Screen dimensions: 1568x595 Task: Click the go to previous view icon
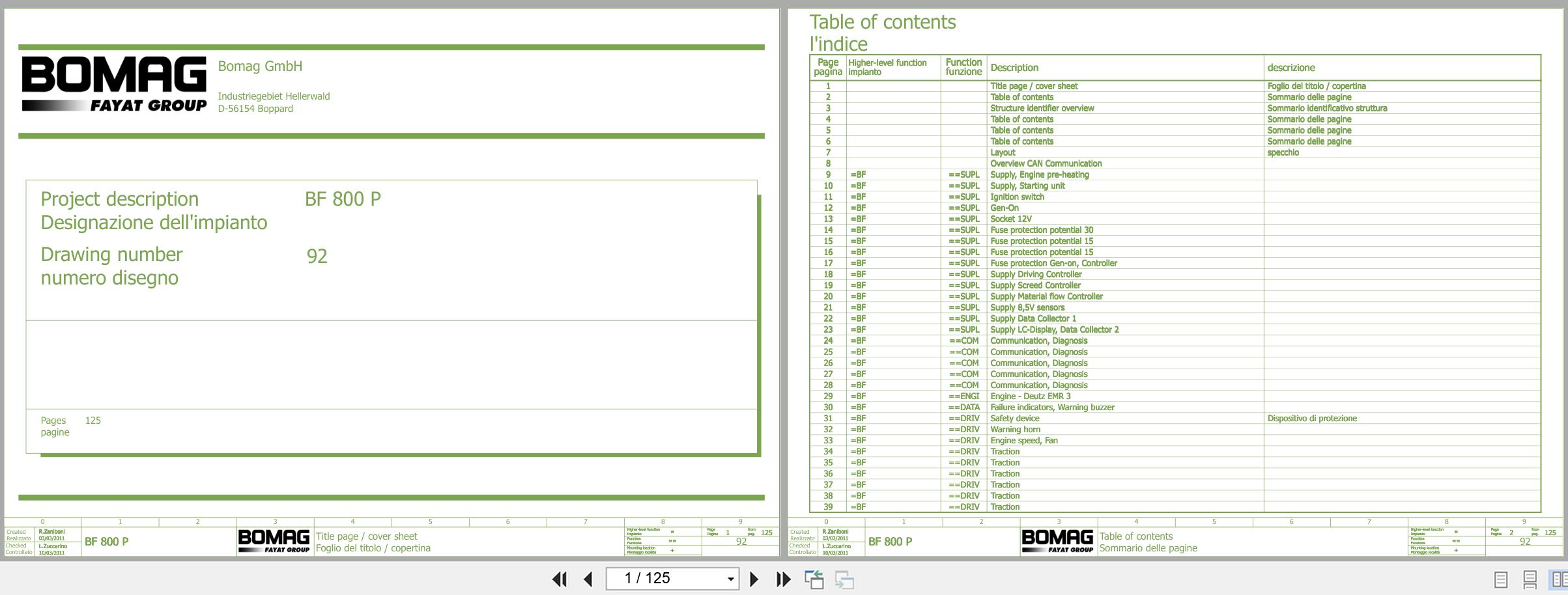pyautogui.click(x=814, y=579)
